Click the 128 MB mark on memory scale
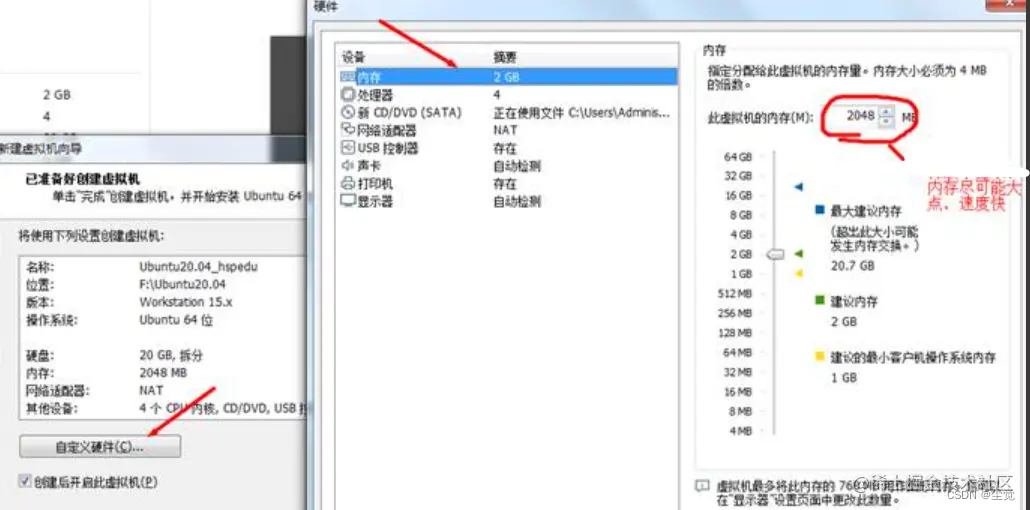This screenshot has width=1030, height=510. coord(735,333)
